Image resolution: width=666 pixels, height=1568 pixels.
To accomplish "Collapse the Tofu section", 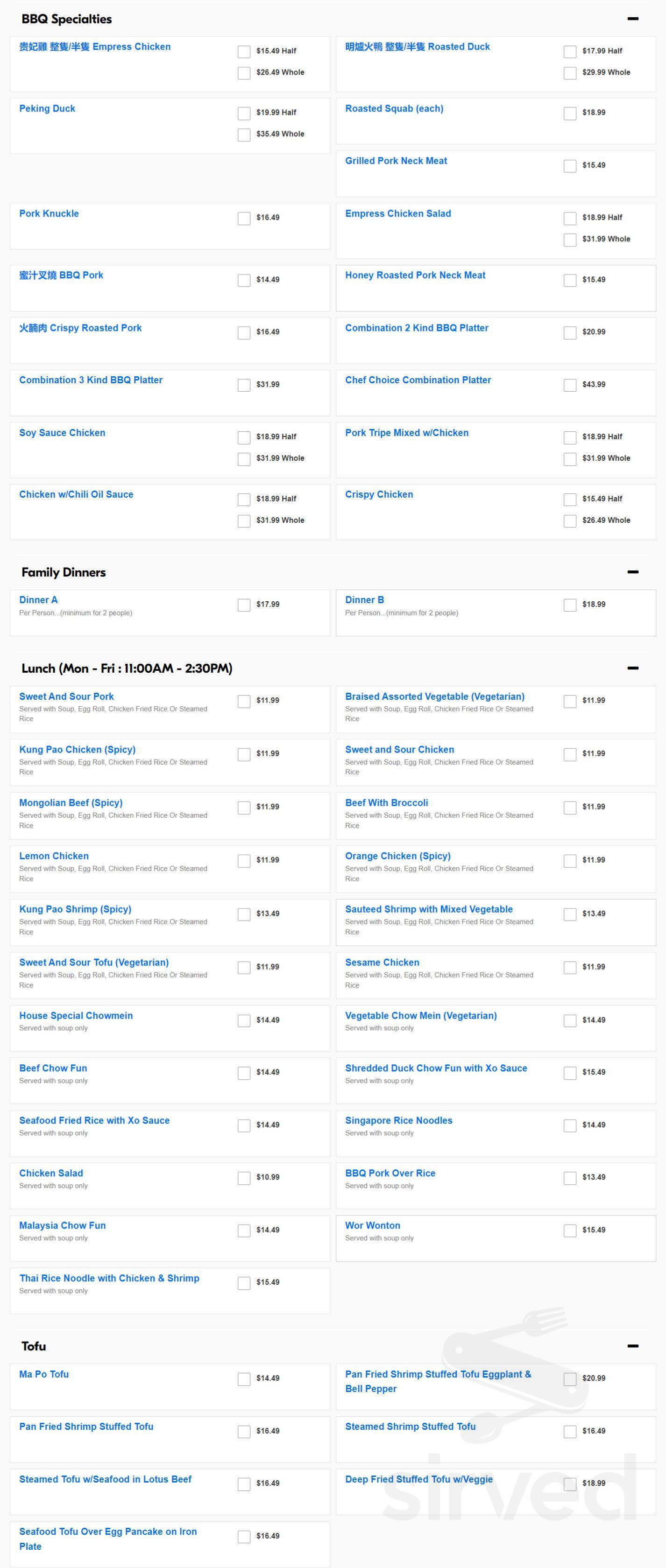I will coord(632,1346).
